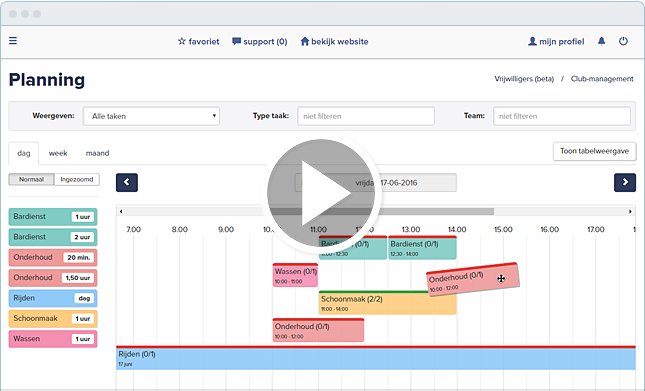Open the Type taak filter field
Screen dimensions: 645x391
366,116
